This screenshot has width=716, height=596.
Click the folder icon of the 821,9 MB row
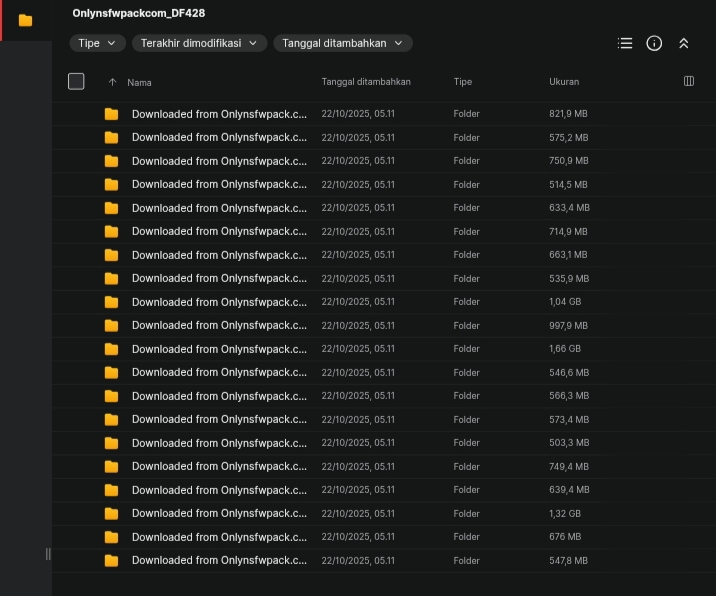point(111,114)
